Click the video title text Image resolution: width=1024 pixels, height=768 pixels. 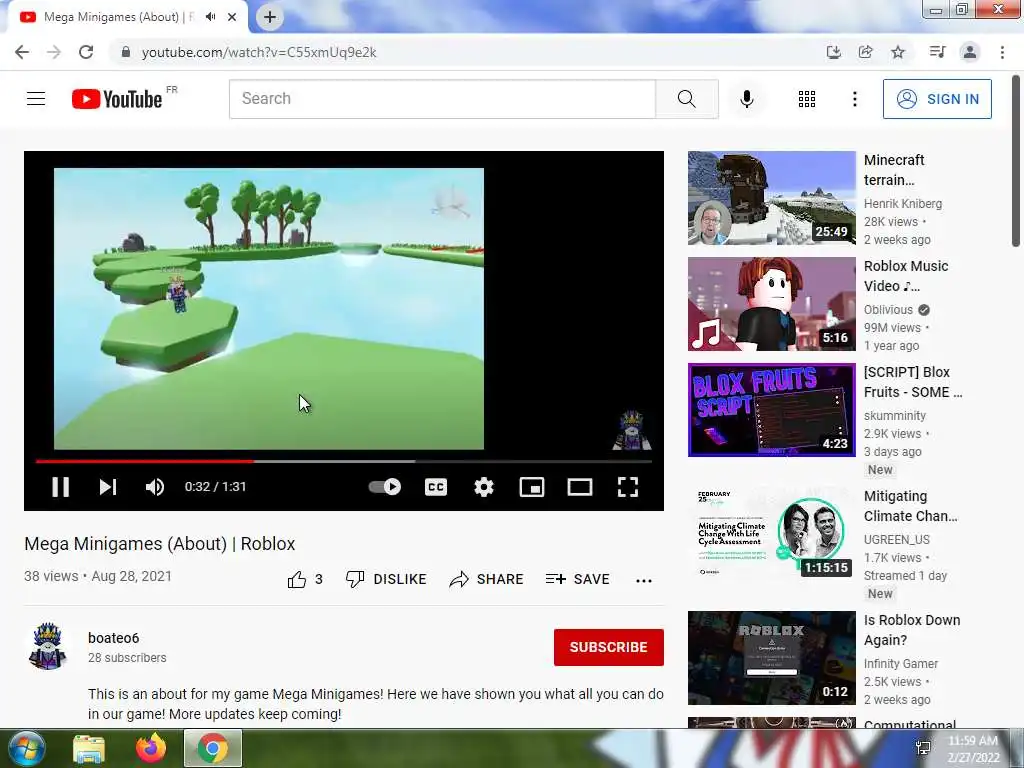click(x=159, y=544)
